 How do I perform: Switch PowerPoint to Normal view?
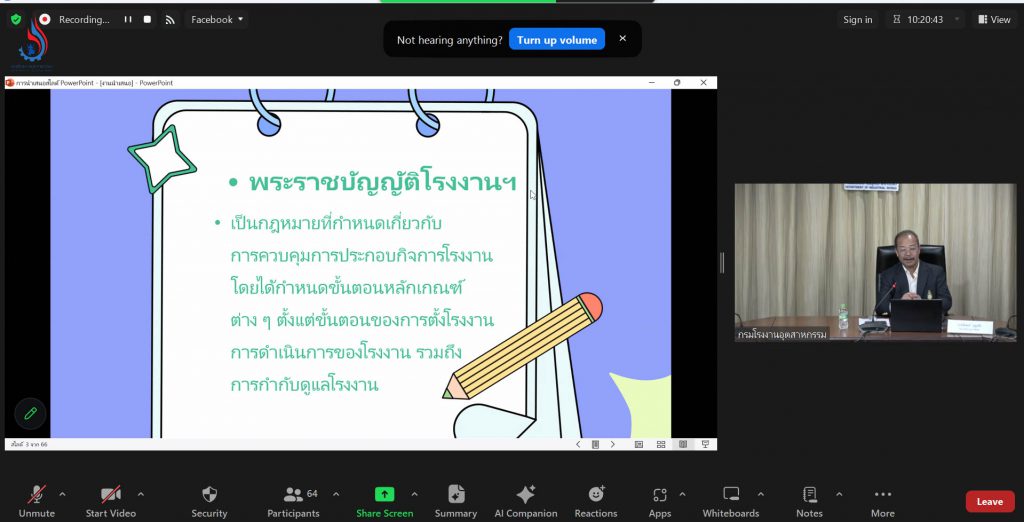(639, 444)
